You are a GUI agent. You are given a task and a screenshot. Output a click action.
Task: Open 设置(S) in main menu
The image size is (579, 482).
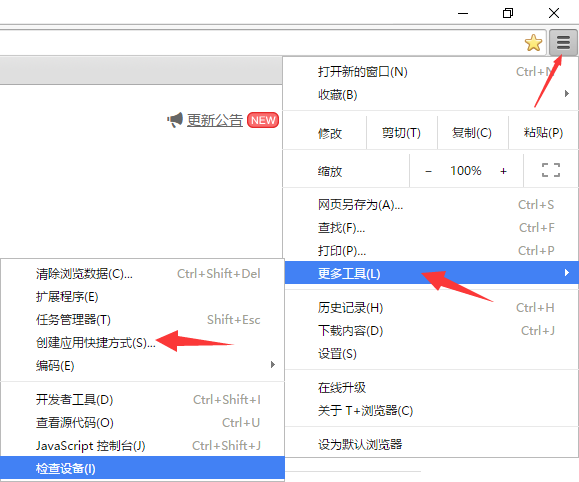431,354
